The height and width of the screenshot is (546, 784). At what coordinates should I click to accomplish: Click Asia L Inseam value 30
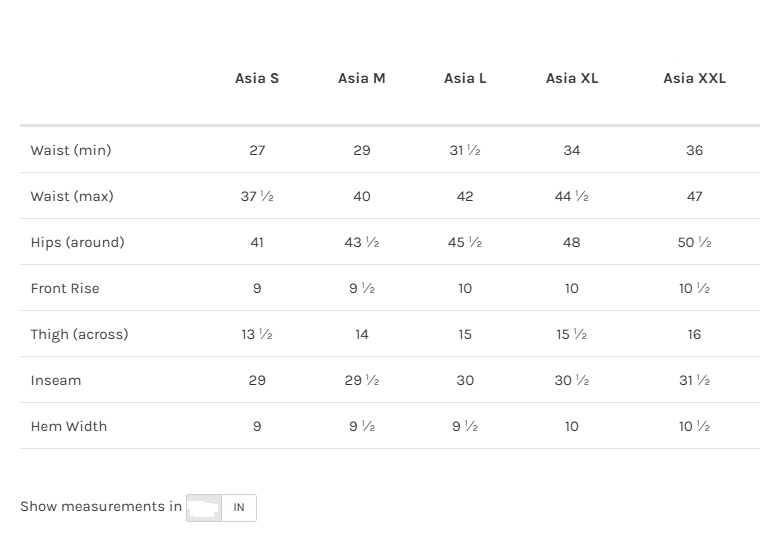click(x=465, y=380)
